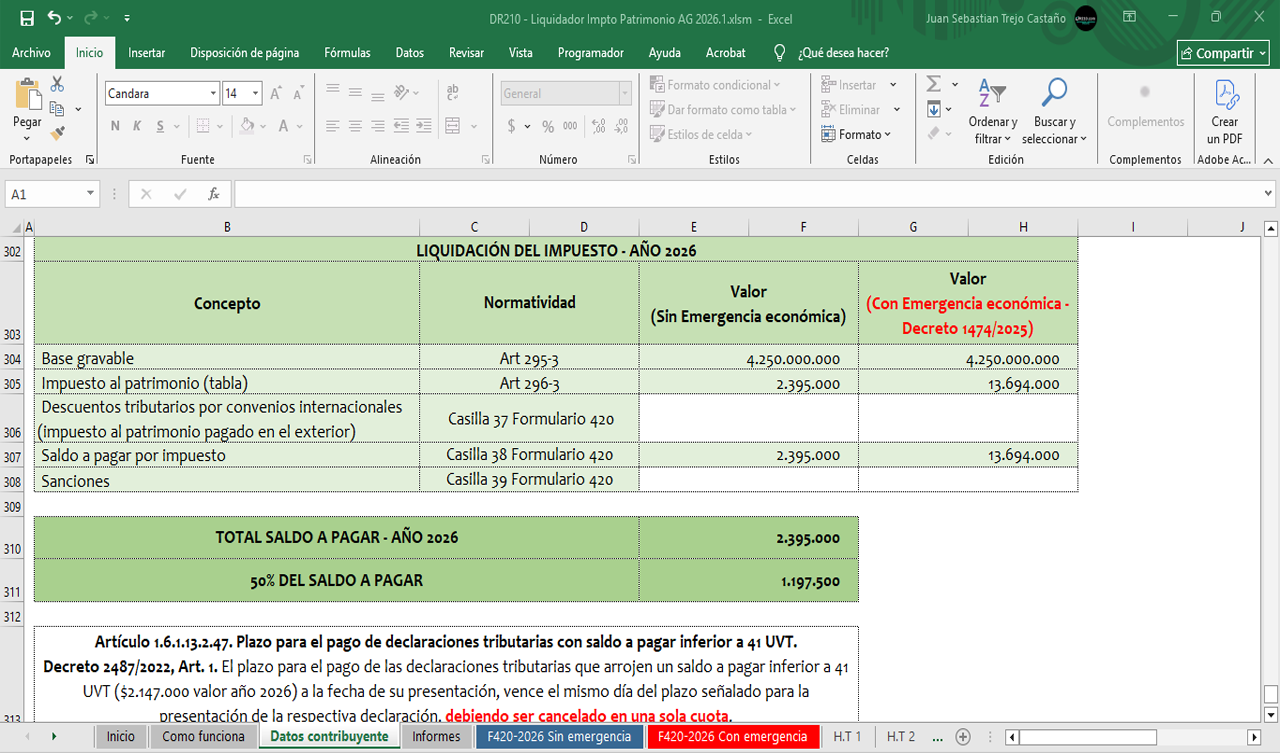The height and width of the screenshot is (753, 1280).
Task: Switch to F420-2026 Con emergencia sheet
Action: (x=732, y=737)
